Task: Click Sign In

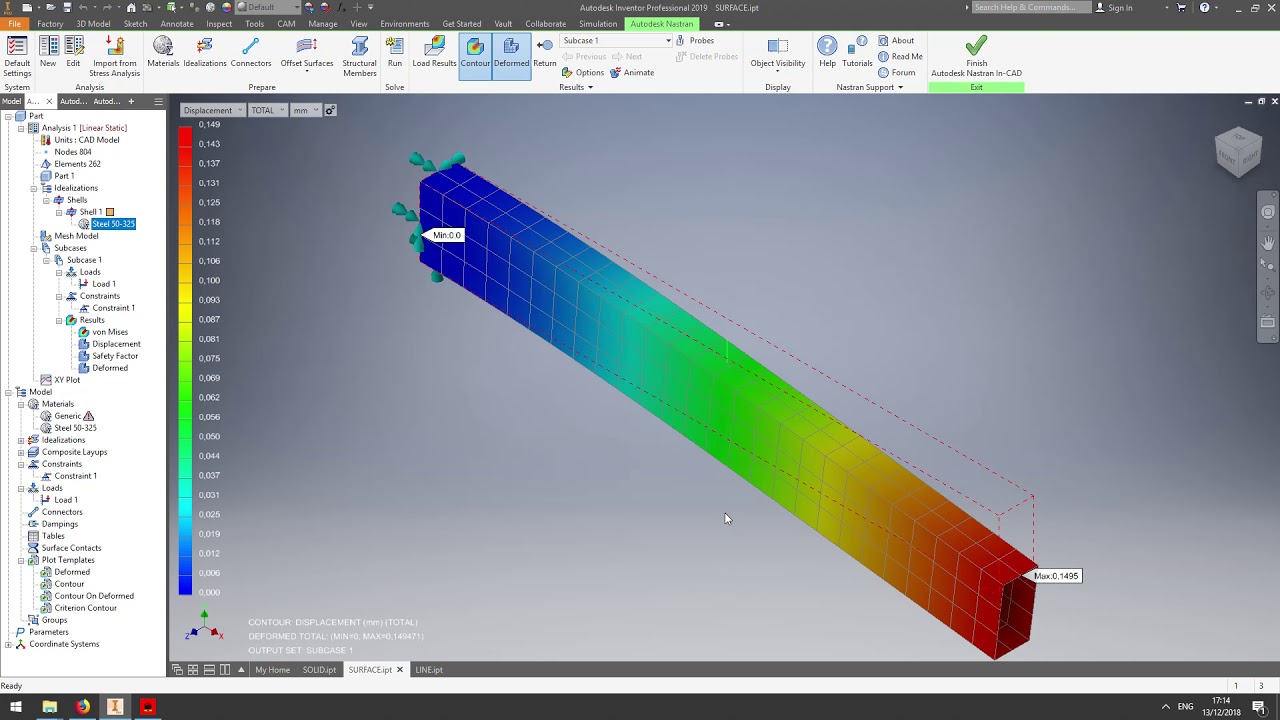Action: click(1114, 7)
